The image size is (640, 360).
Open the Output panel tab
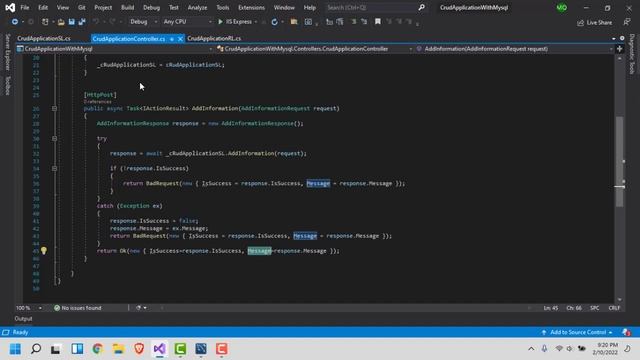(23, 319)
